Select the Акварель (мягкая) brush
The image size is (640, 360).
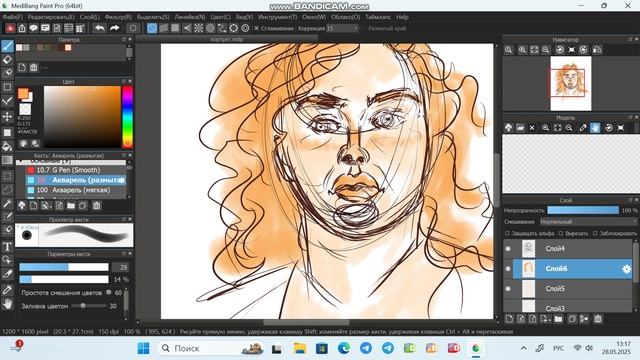point(76,190)
